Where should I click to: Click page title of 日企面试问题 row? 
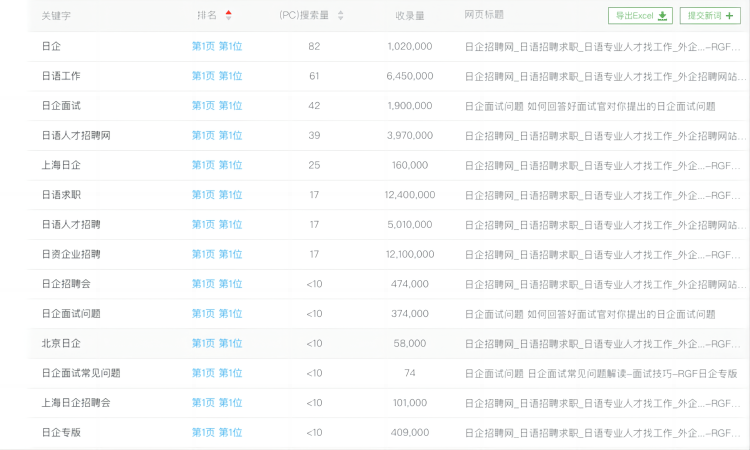[x=590, y=314]
